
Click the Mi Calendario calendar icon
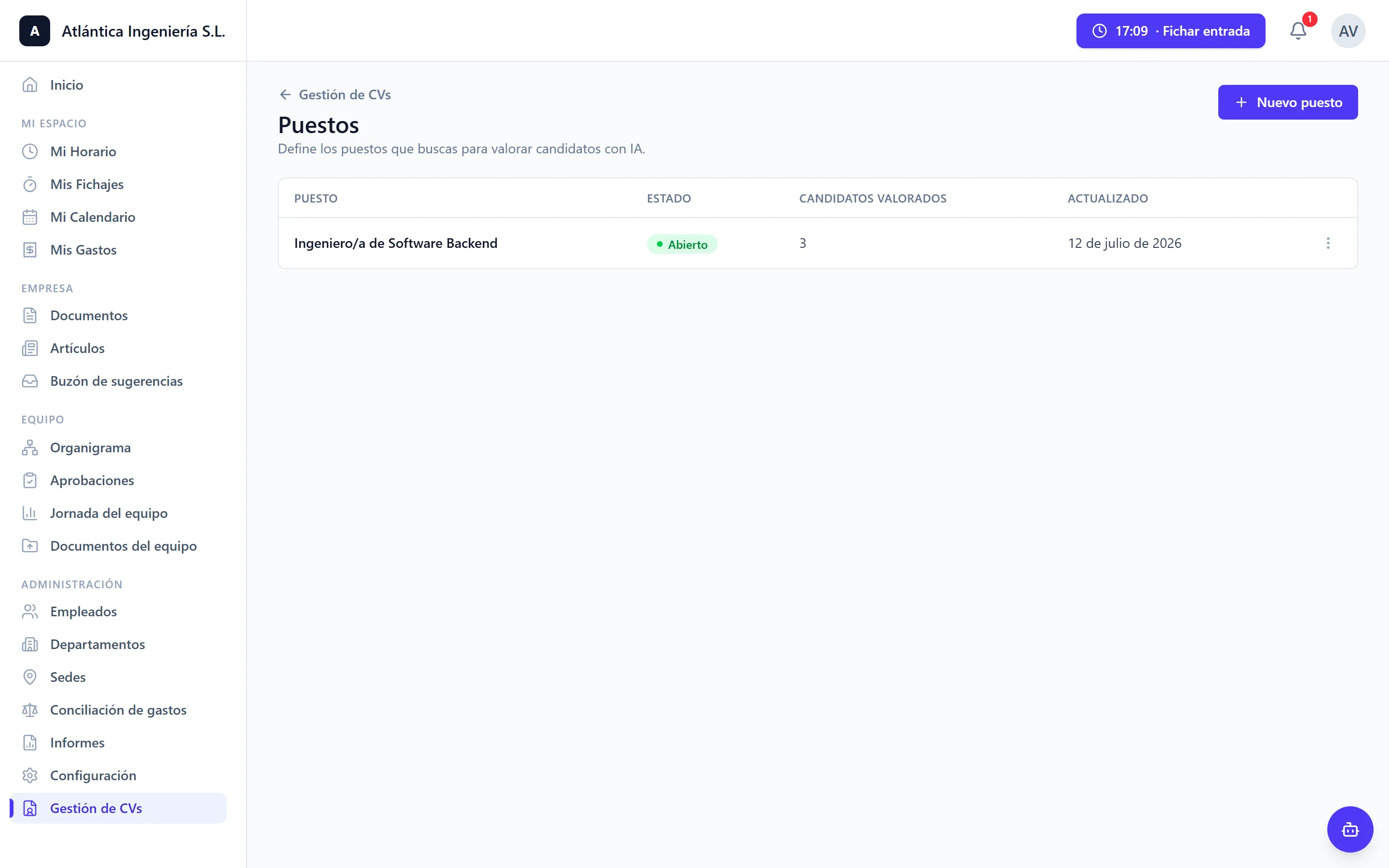[x=30, y=217]
